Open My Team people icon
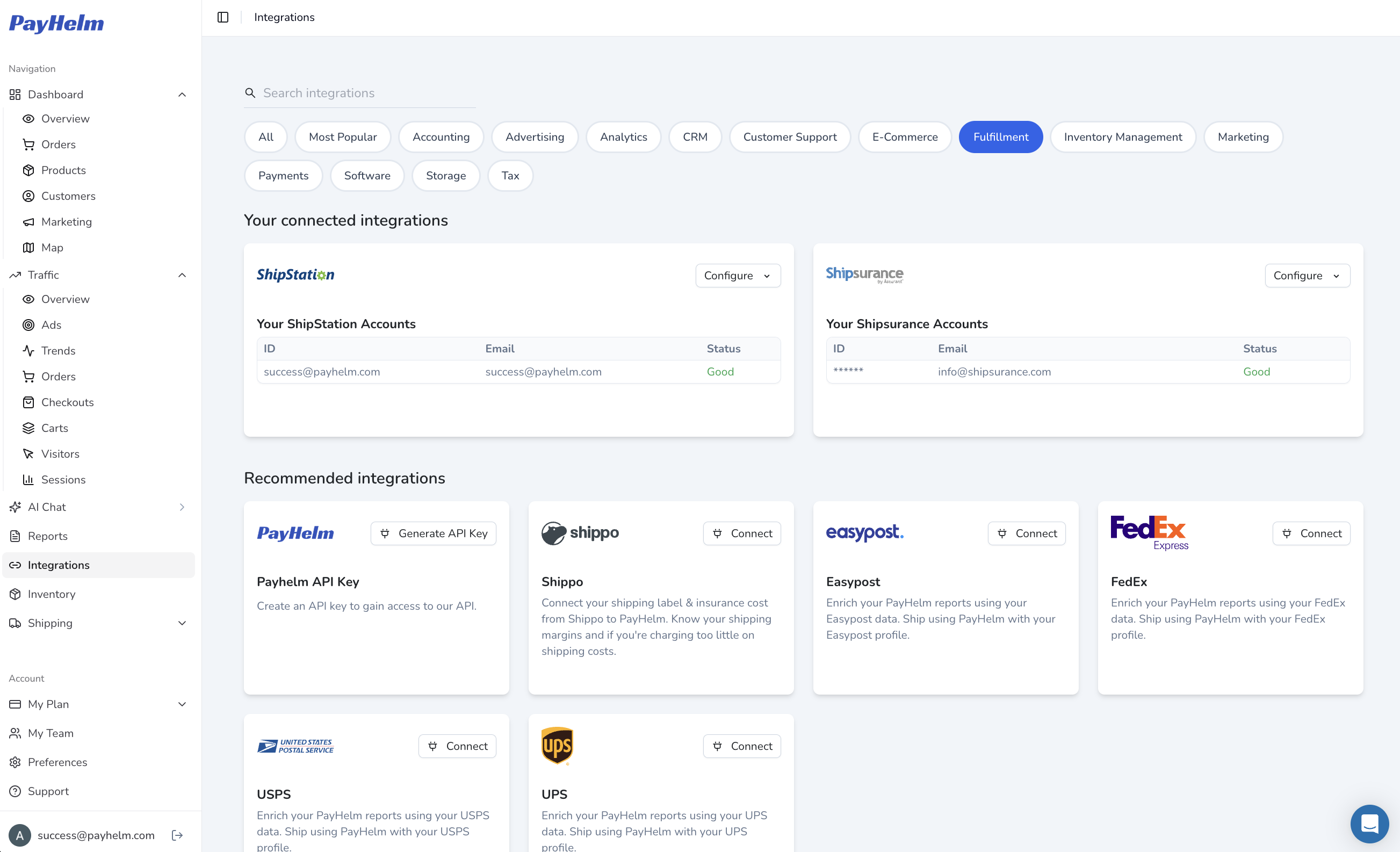 pos(16,733)
